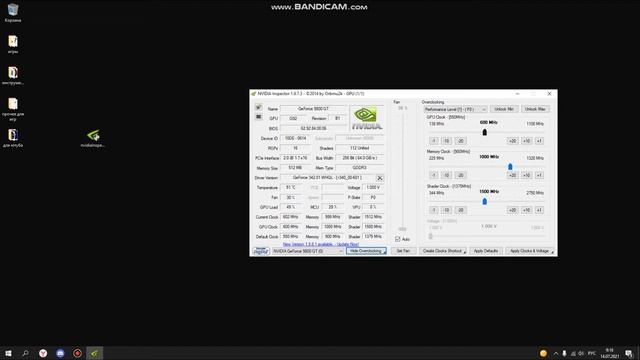The width and height of the screenshot is (640, 360).
Task: Open Performance Level dropdown
Action: pyautogui.click(x=455, y=109)
